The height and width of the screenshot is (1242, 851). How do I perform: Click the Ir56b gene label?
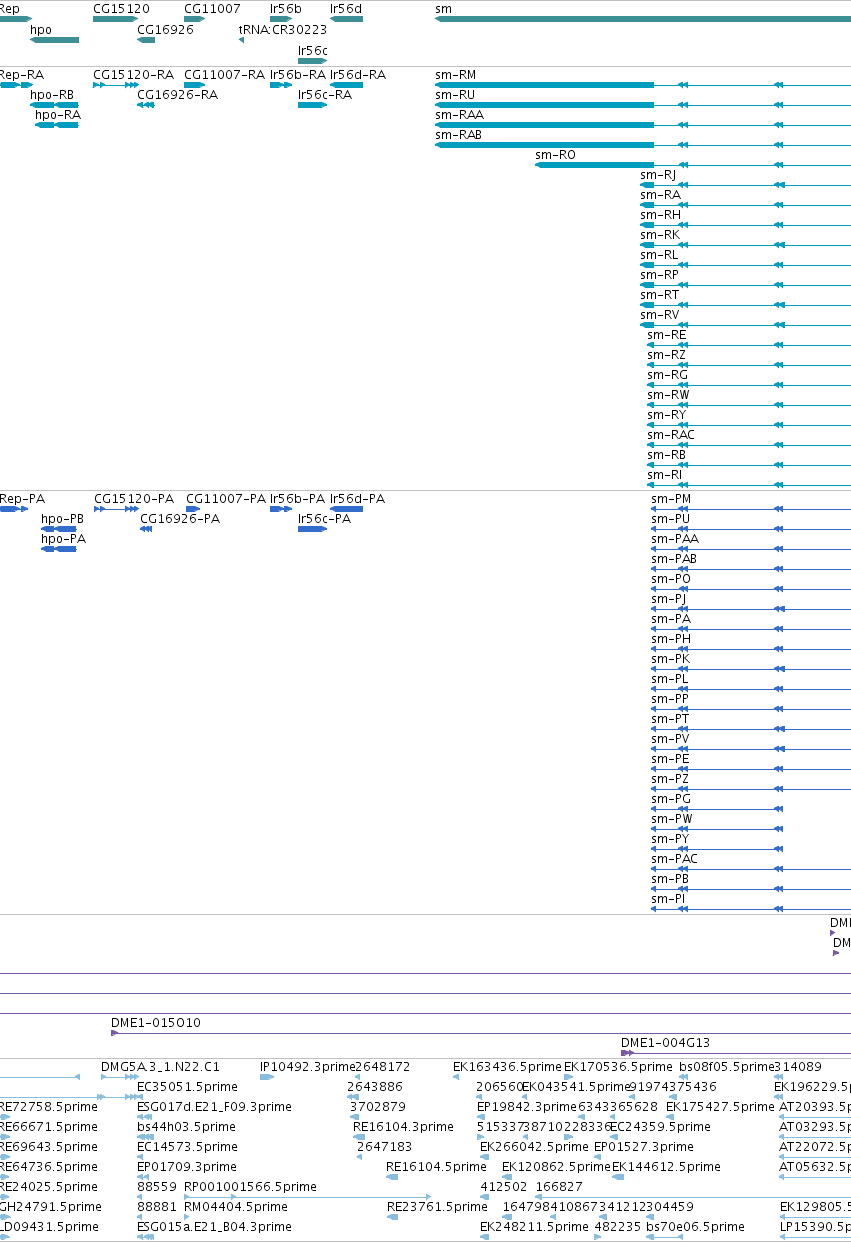pos(286,8)
